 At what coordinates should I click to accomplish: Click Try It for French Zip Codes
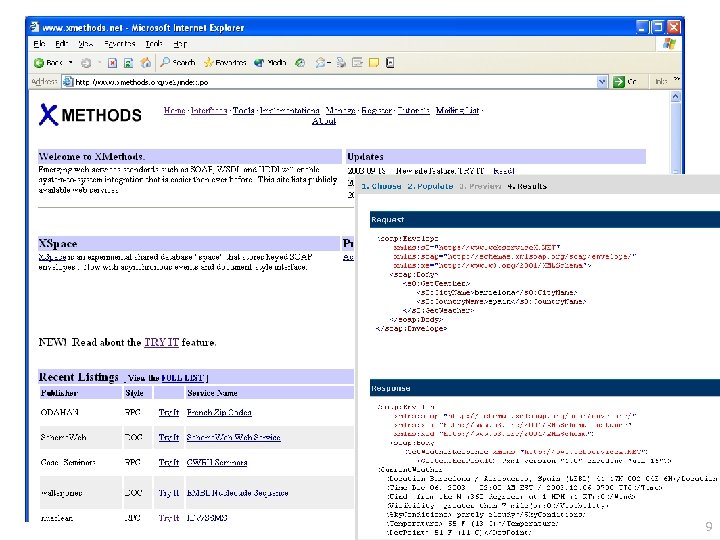[169, 412]
